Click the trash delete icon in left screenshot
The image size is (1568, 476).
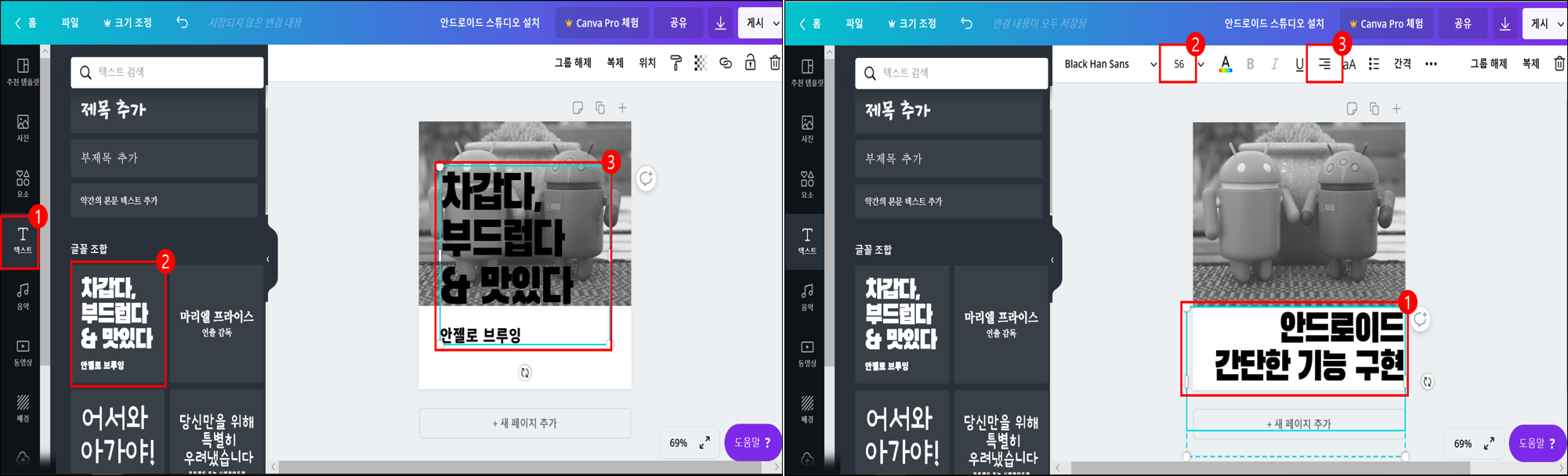[775, 63]
